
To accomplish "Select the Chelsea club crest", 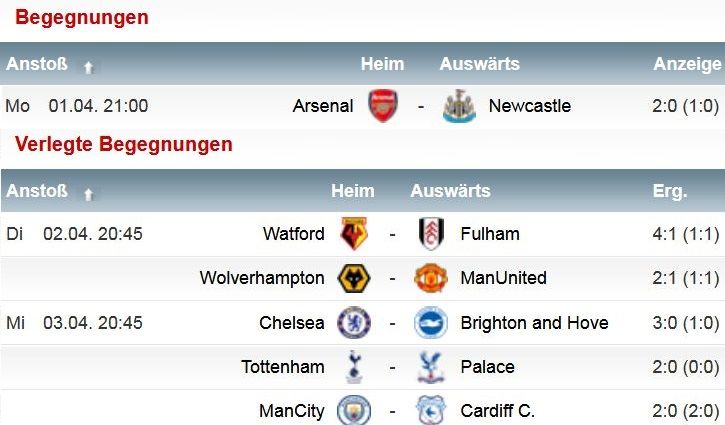I will coord(354,322).
